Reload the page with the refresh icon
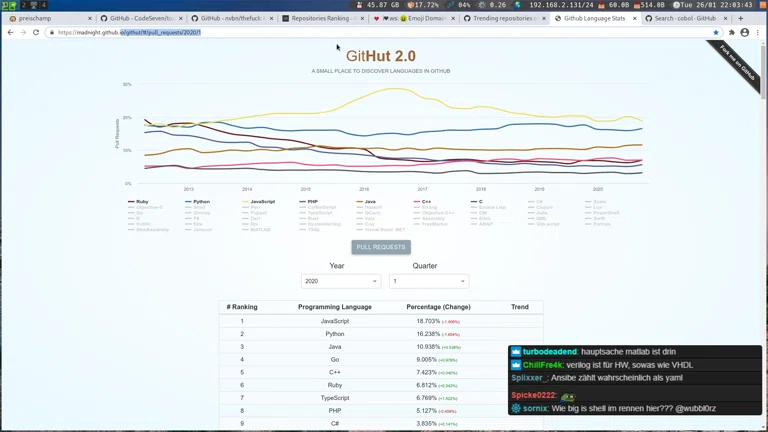Image resolution: width=768 pixels, height=432 pixels. point(36,32)
